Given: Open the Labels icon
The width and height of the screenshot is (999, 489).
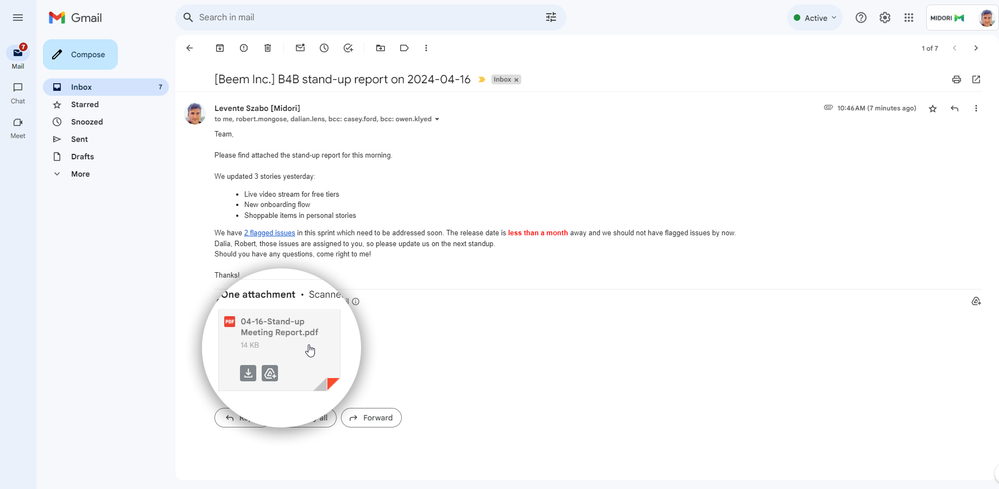Looking at the screenshot, I should click(404, 48).
